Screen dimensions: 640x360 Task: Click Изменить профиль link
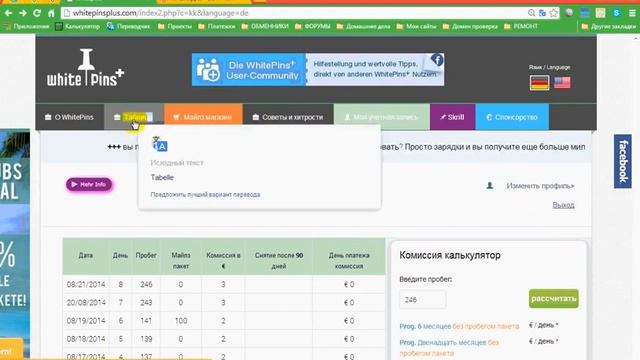click(x=540, y=186)
